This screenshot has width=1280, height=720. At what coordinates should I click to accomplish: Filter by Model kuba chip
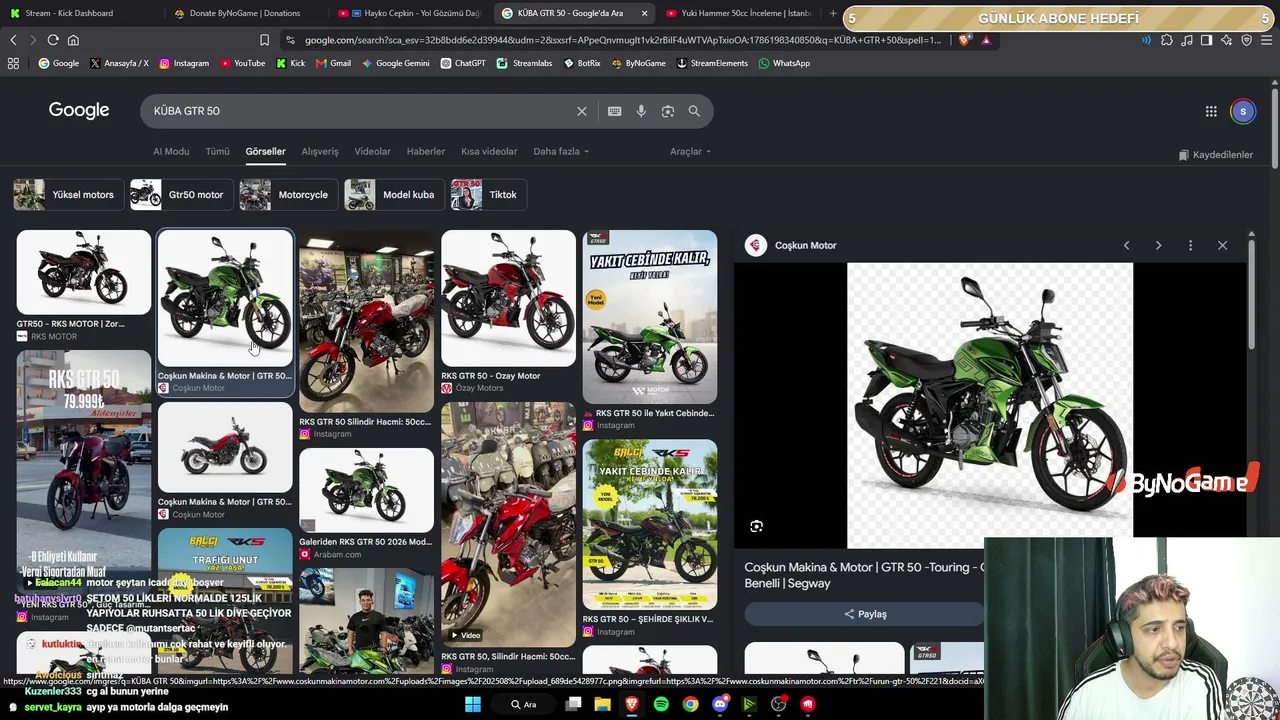click(393, 195)
